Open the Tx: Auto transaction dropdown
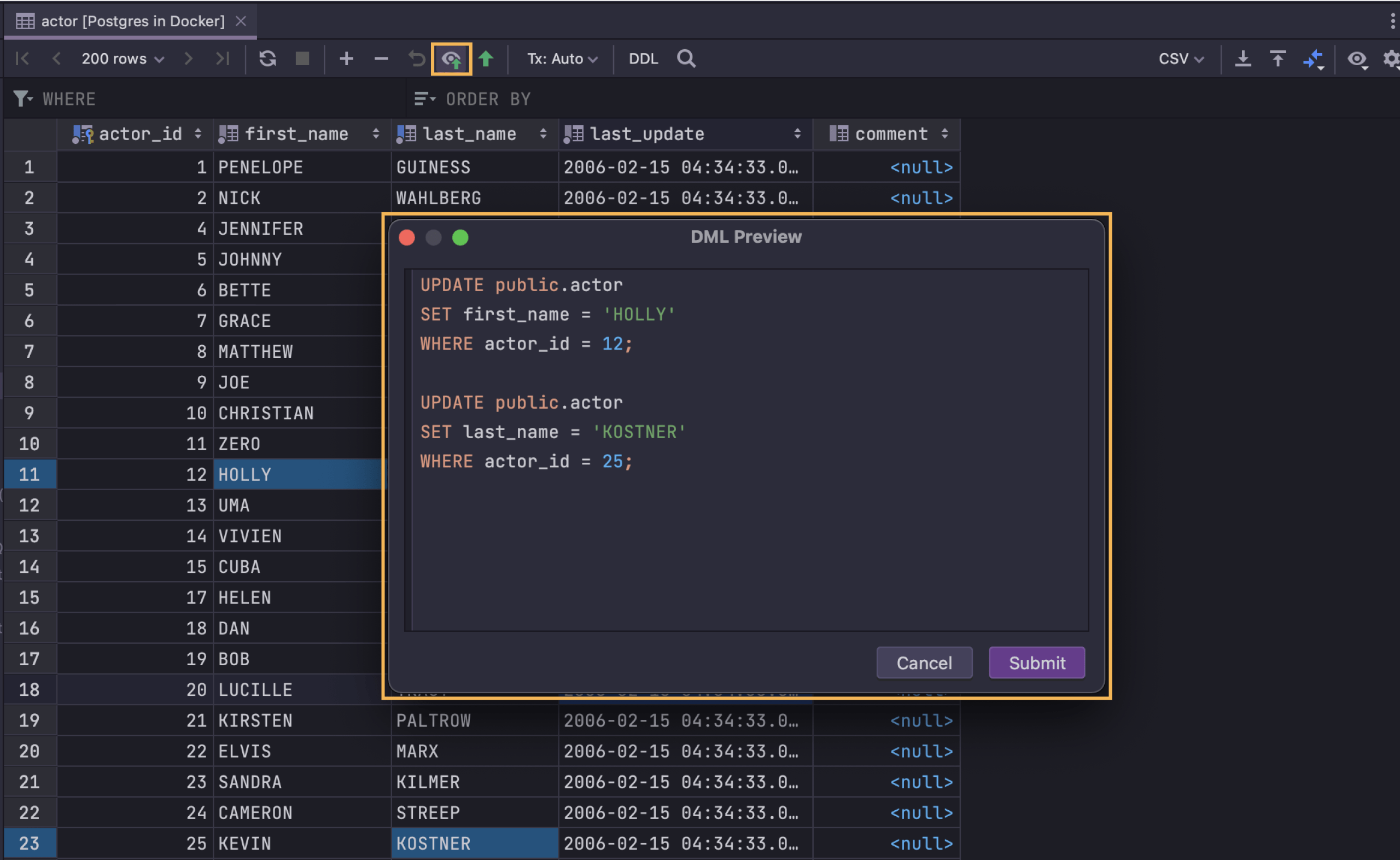Screen dimensions: 1400x860 click(x=562, y=59)
